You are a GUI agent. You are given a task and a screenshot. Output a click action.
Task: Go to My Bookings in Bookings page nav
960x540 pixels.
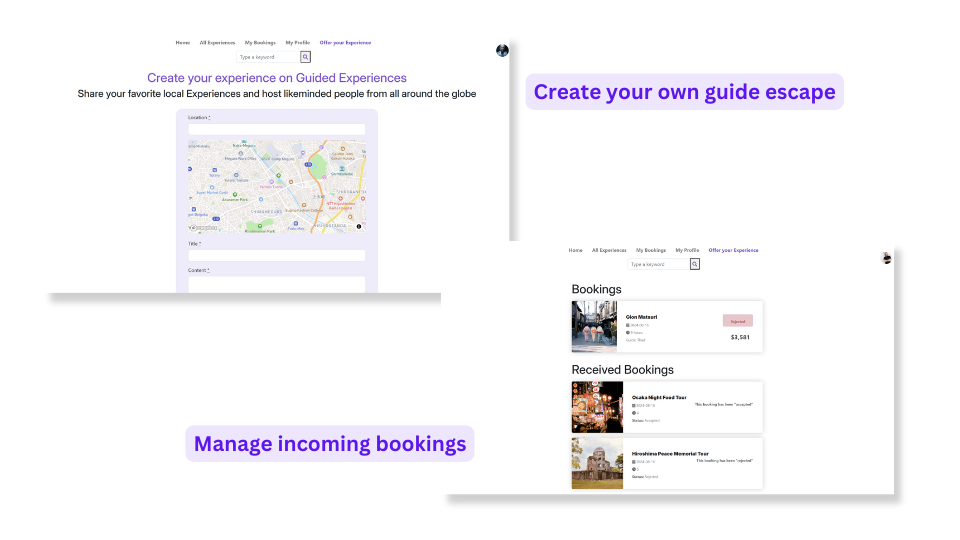click(651, 250)
